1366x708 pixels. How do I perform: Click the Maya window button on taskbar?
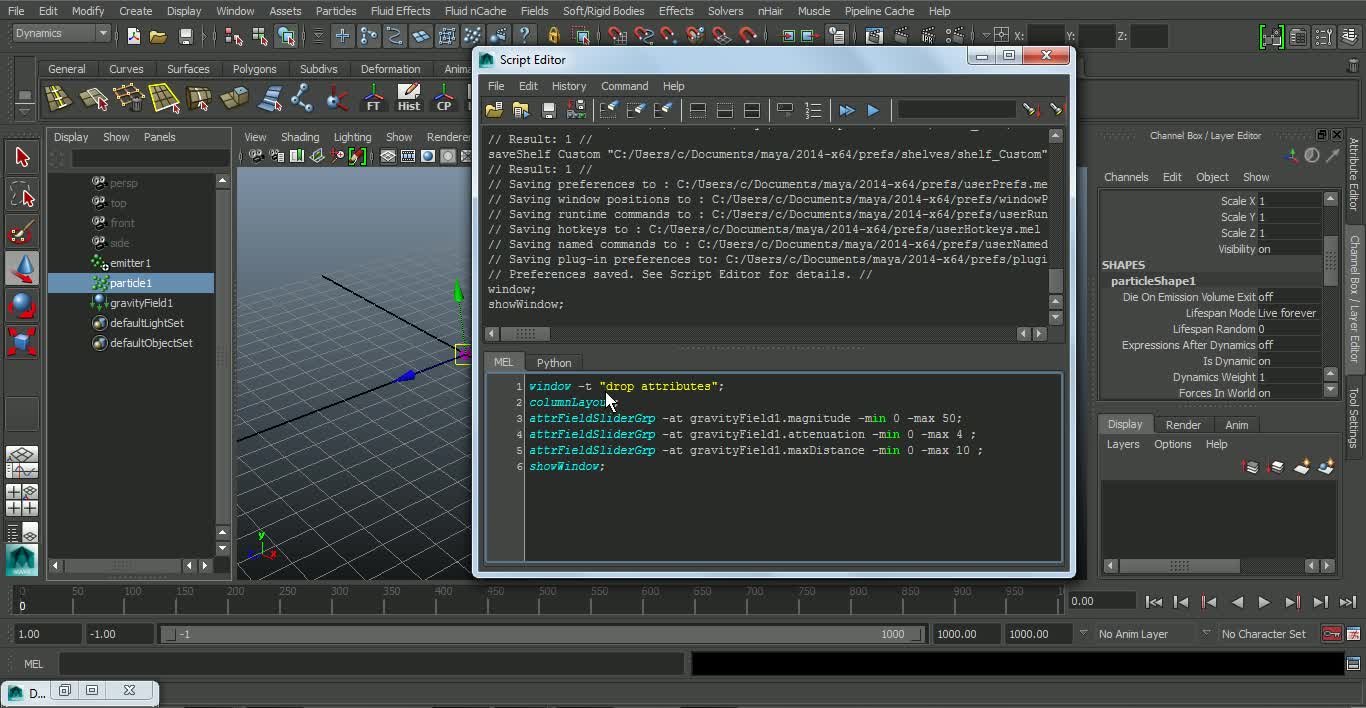(x=27, y=692)
